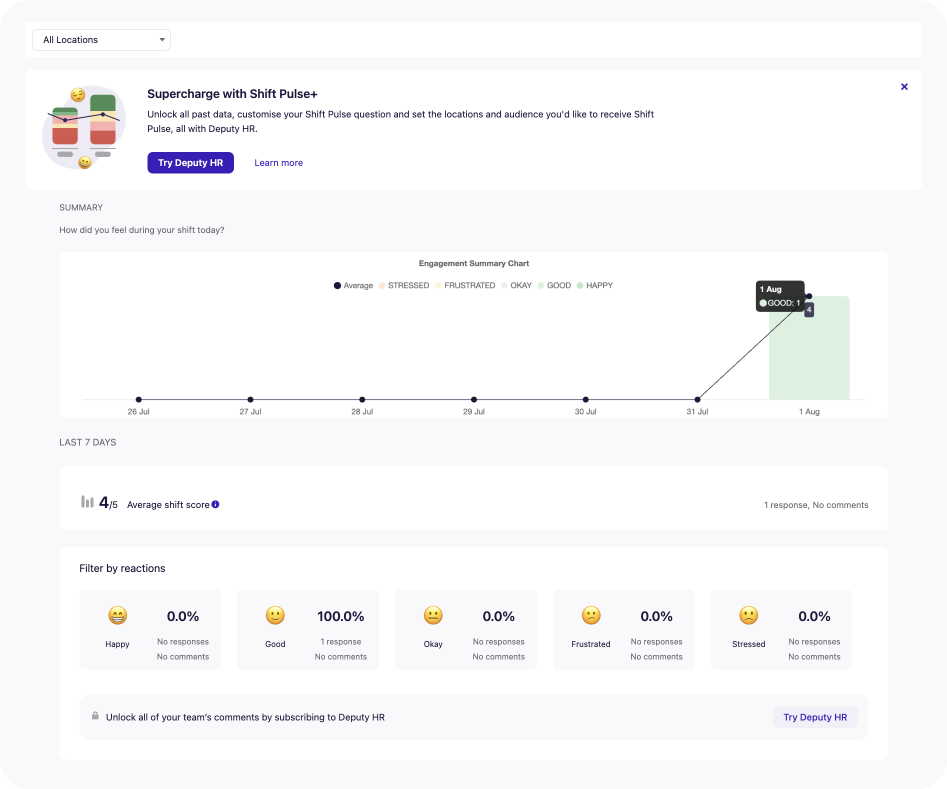Click 'How did you feel' question text

coord(142,230)
